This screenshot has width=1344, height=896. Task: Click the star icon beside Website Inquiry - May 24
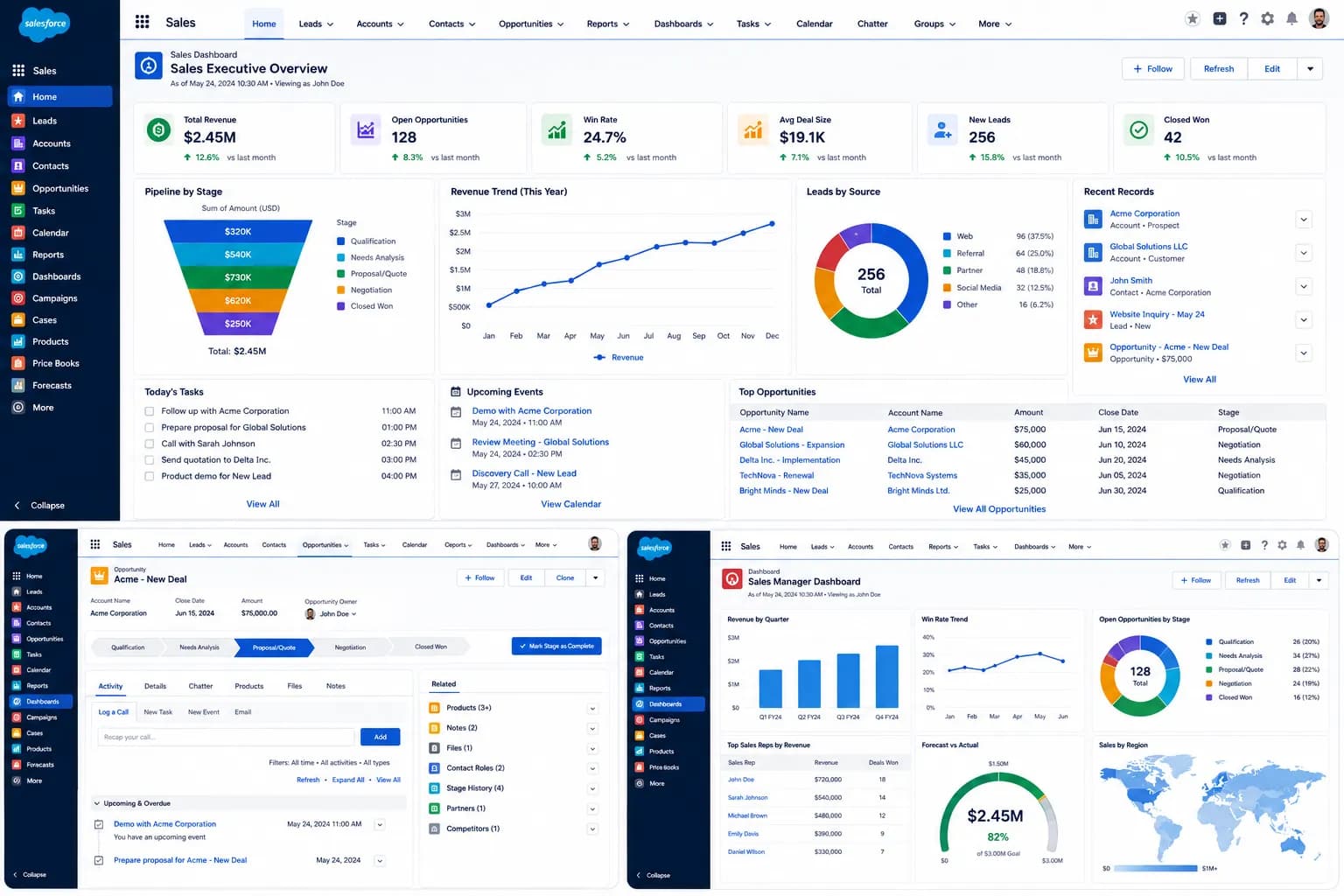coord(1093,319)
